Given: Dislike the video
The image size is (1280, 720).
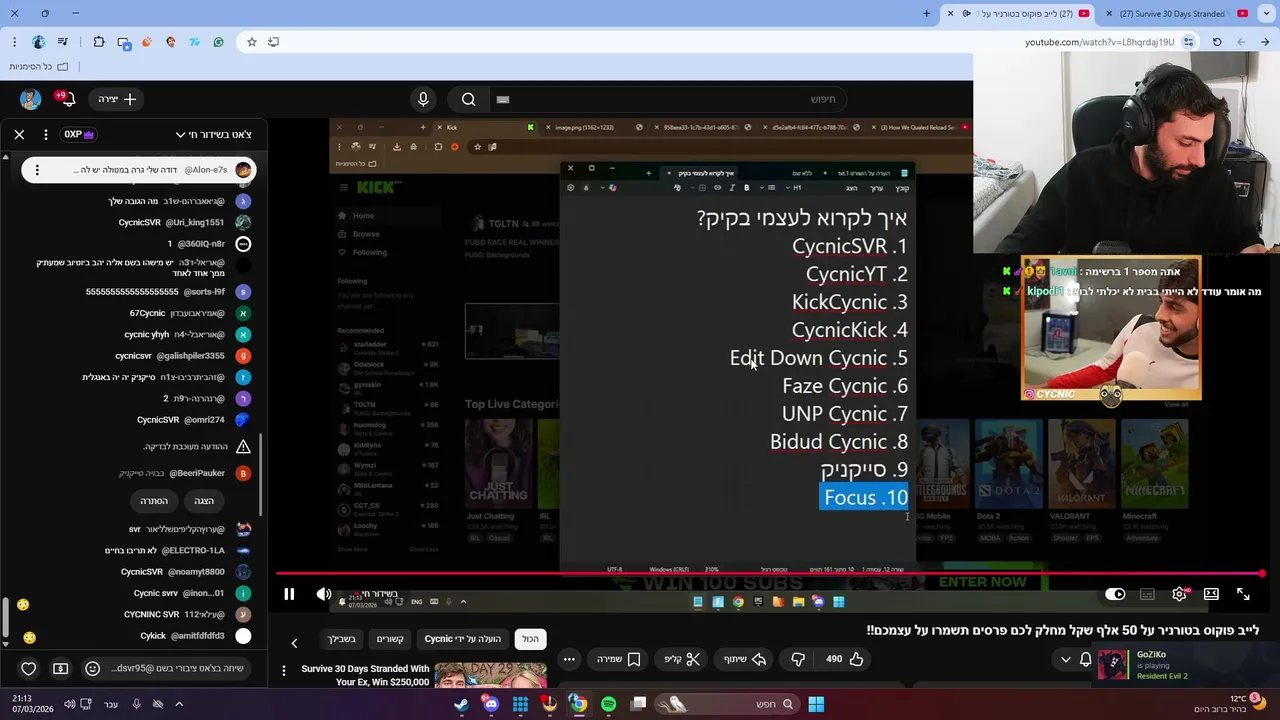Looking at the screenshot, I should pyautogui.click(x=797, y=659).
